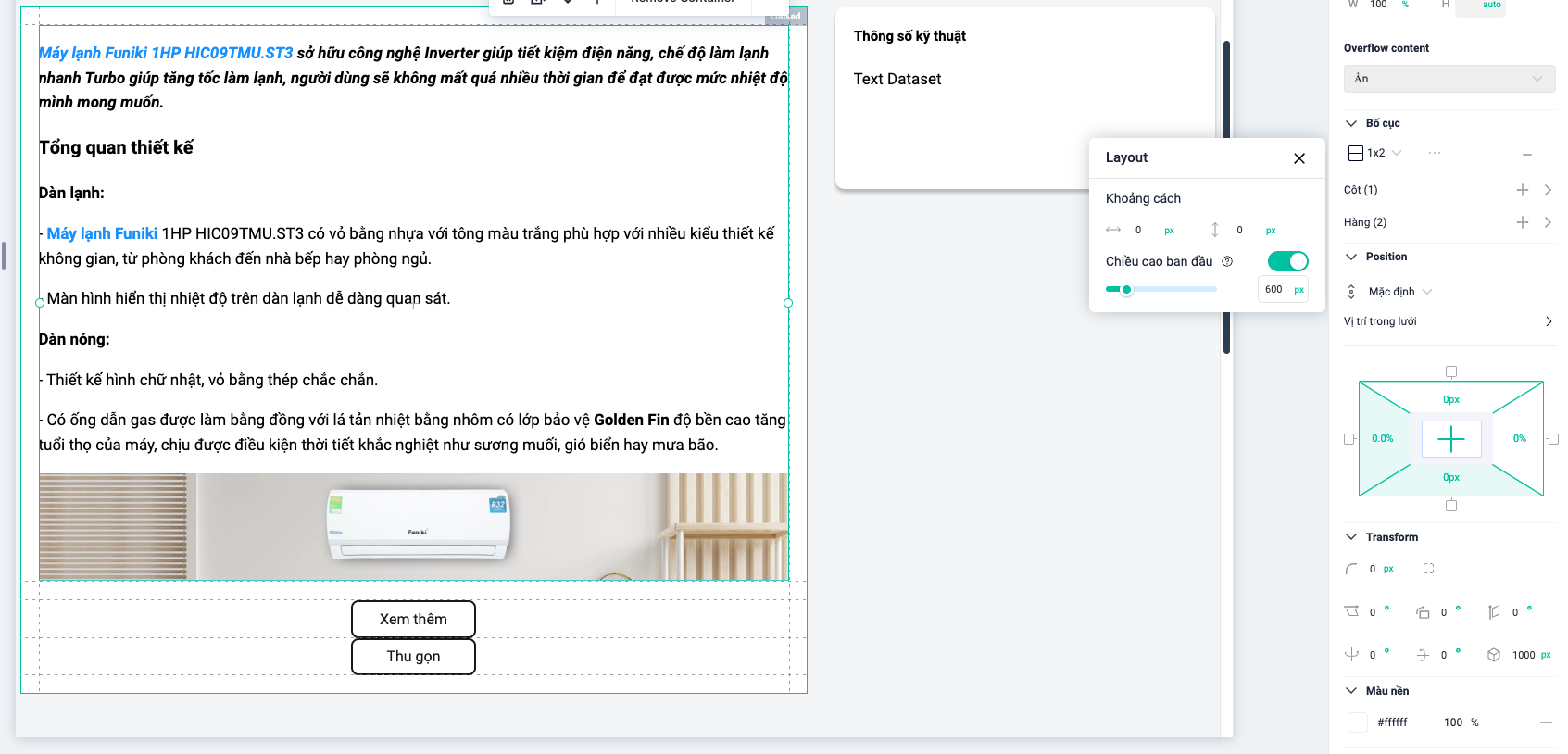Click the Chiều cao ban đầu help icon
This screenshot has height=754, width=1568.
click(x=1227, y=261)
